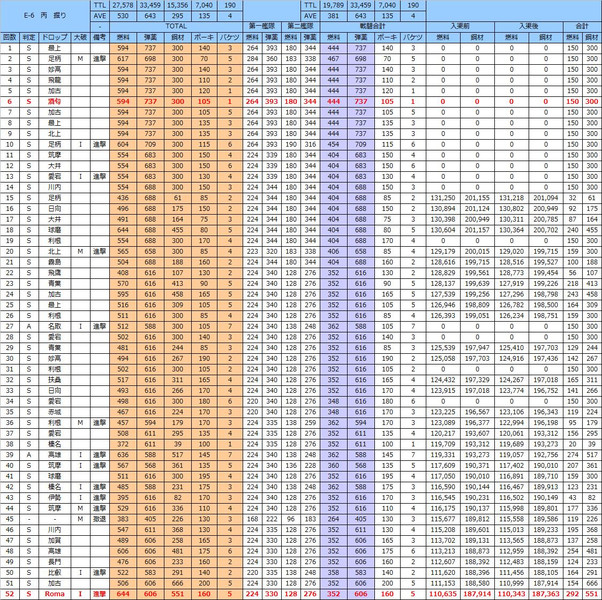Click the value 113,702 in row 47

pos(443,540)
